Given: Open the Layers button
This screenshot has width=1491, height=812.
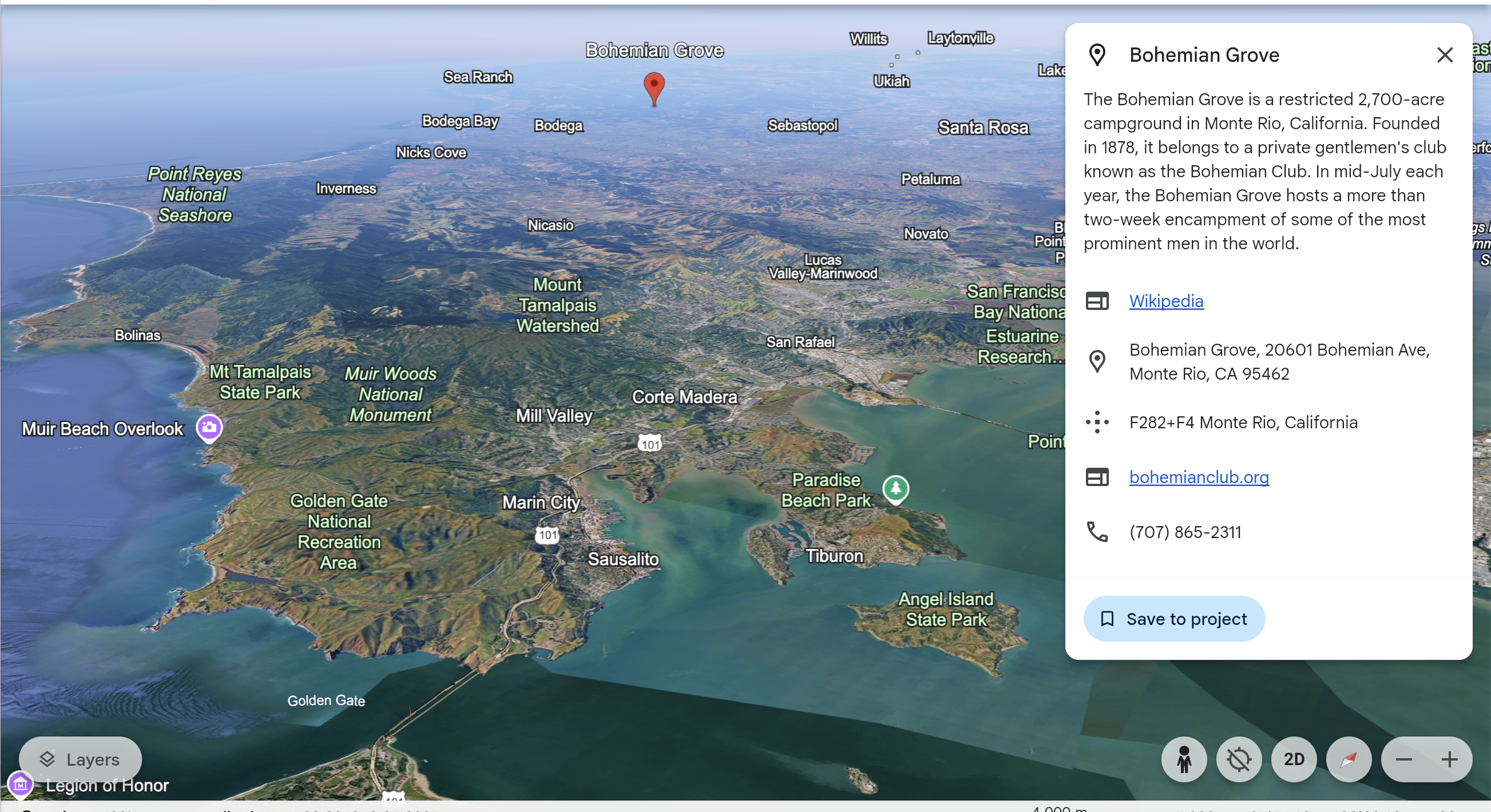Looking at the screenshot, I should point(80,759).
